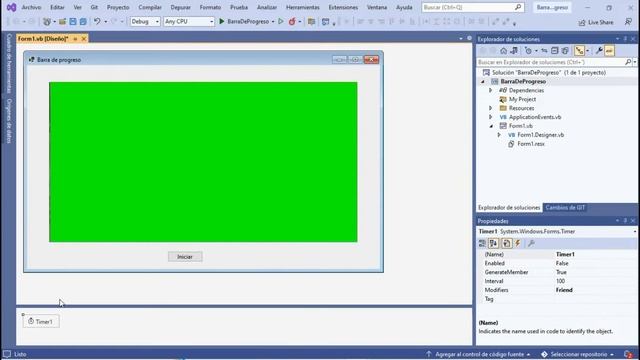640x360 pixels.
Task: Click the pending changes filter clock icon
Action: (529, 51)
